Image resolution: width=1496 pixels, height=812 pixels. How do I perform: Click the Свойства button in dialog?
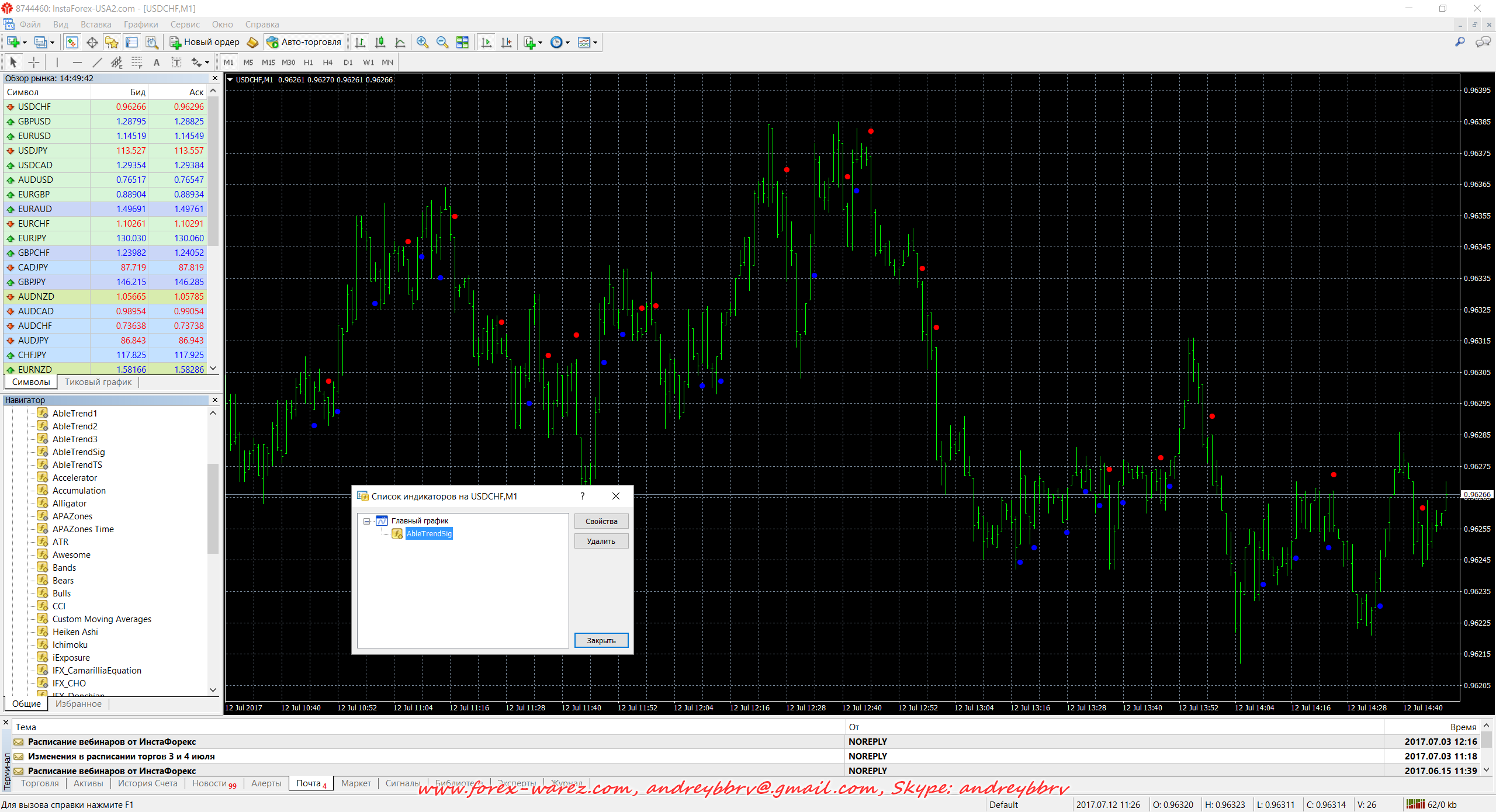[601, 521]
